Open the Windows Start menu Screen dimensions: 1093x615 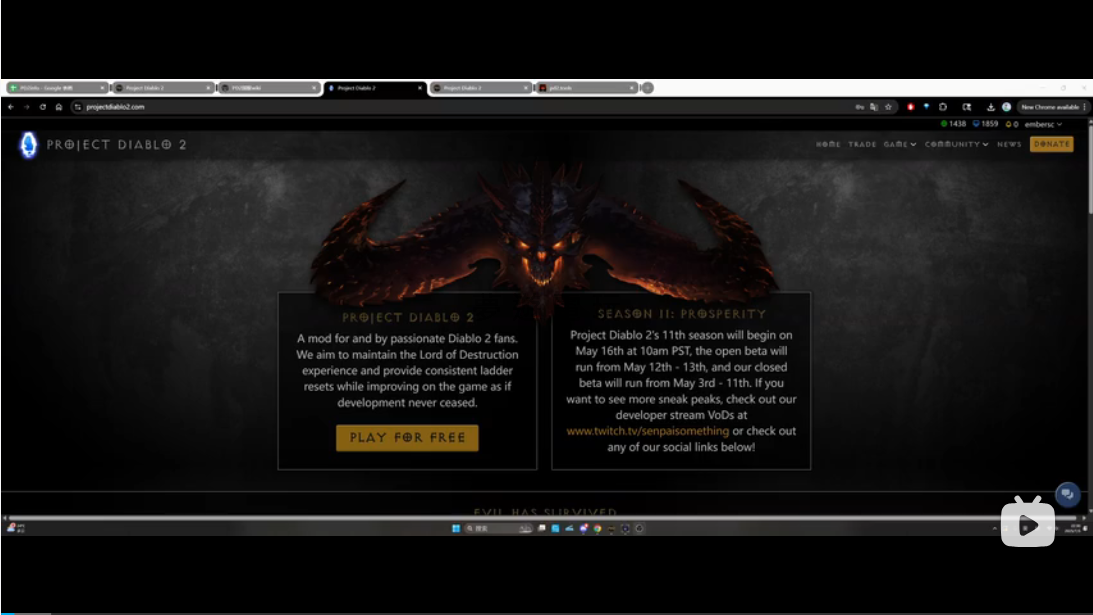point(456,529)
